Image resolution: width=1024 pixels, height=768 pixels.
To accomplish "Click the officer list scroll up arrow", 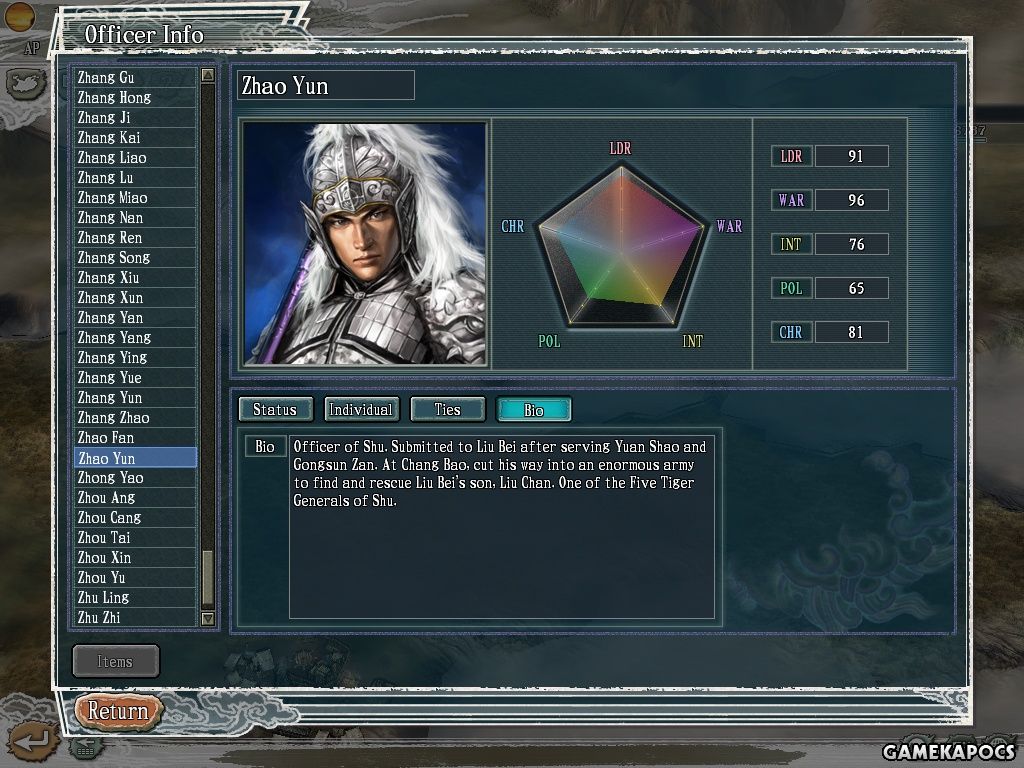I will tap(208, 75).
